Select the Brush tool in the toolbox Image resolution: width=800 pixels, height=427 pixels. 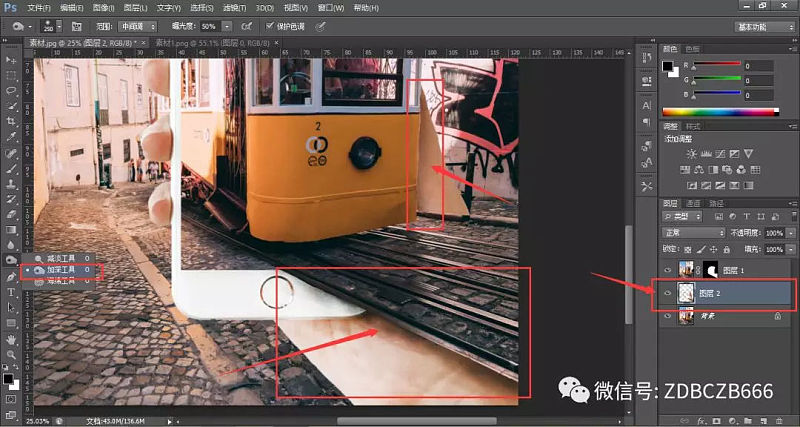click(x=10, y=168)
